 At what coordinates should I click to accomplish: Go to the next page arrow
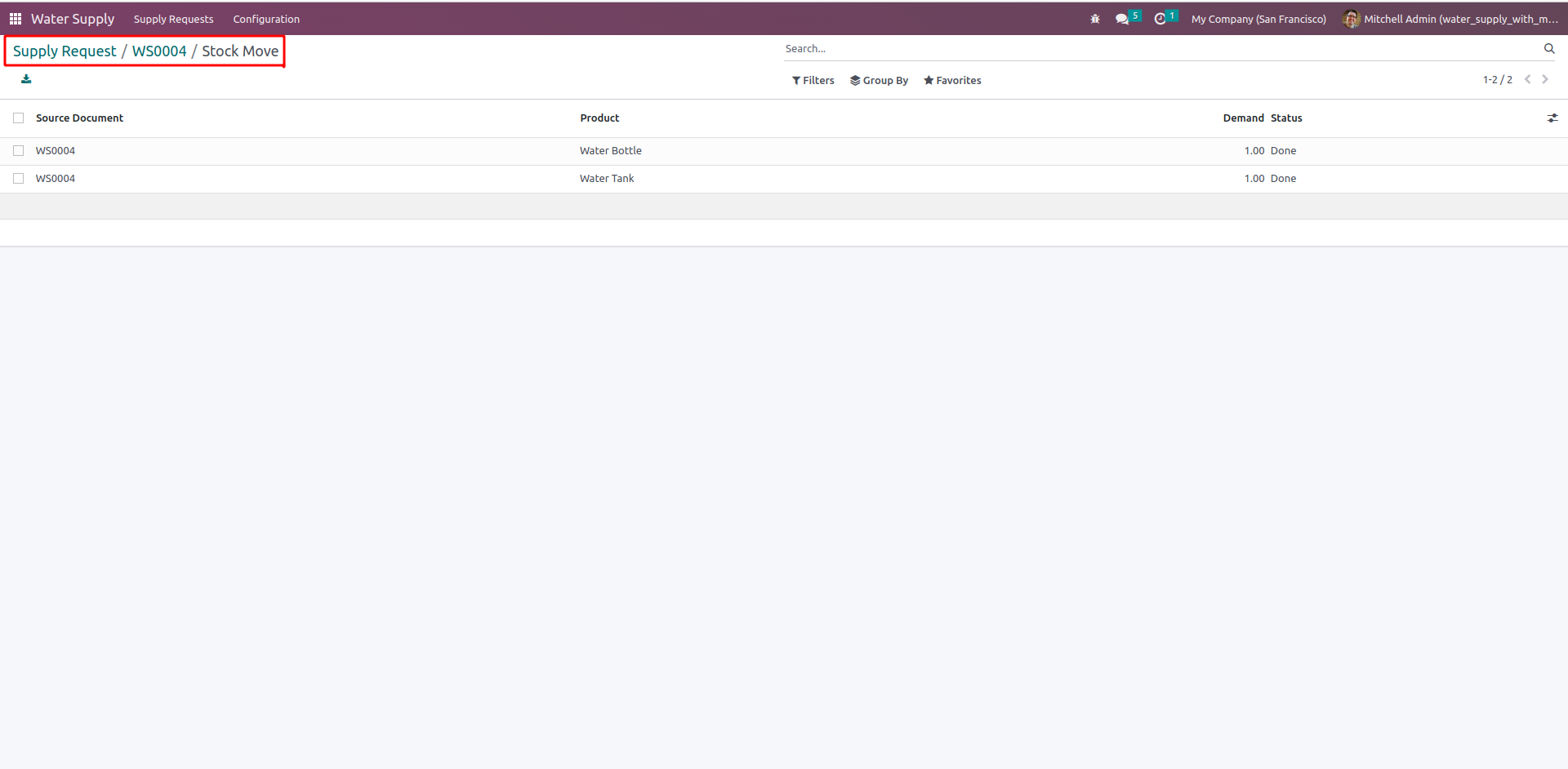click(1545, 79)
